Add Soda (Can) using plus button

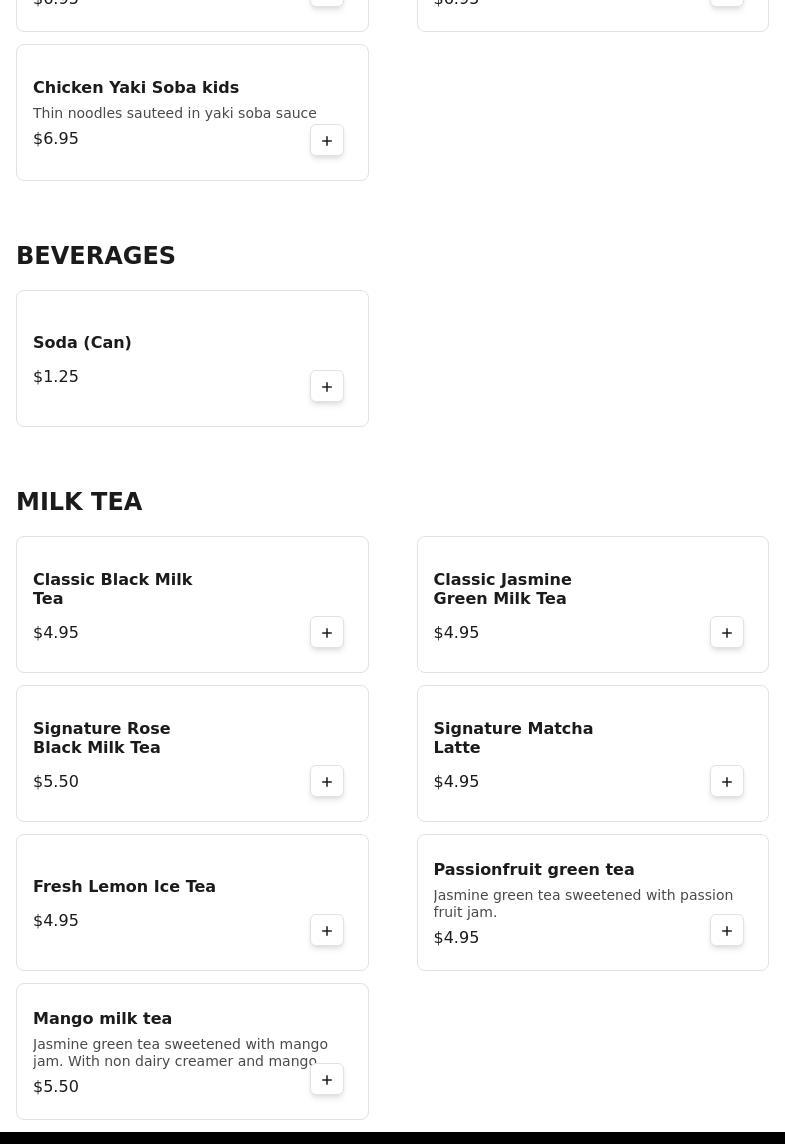(x=327, y=387)
